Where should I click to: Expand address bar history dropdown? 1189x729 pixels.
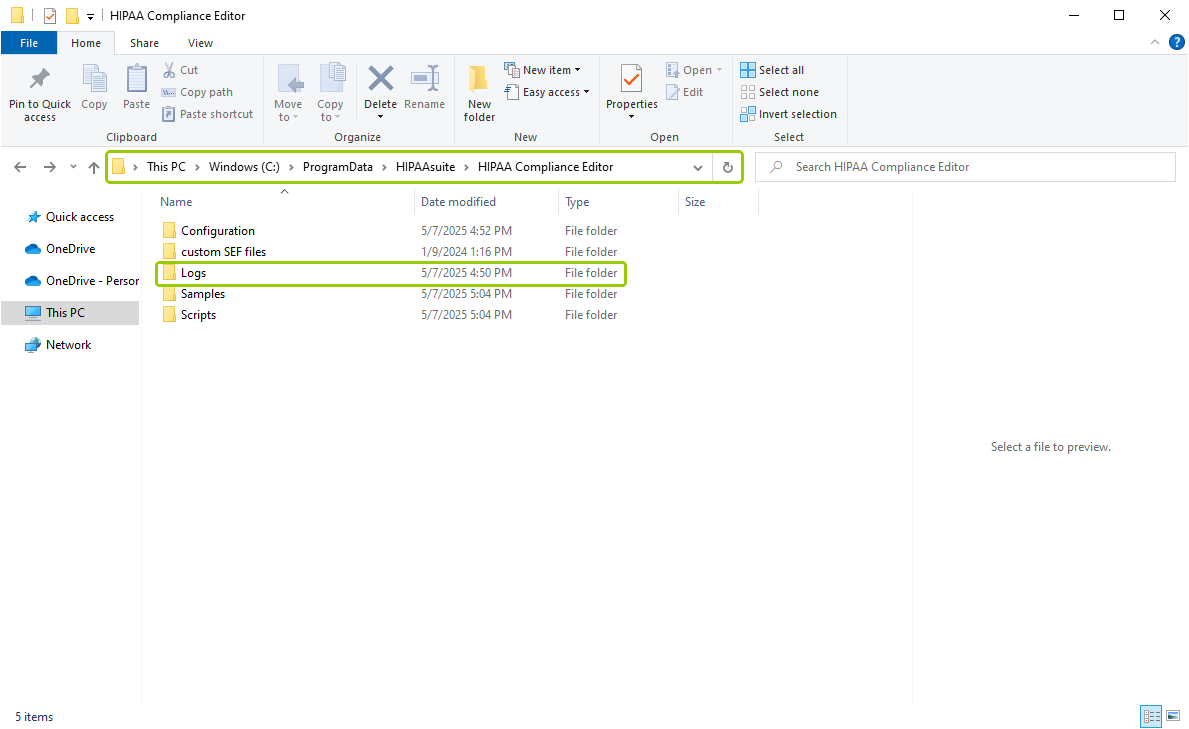point(698,168)
